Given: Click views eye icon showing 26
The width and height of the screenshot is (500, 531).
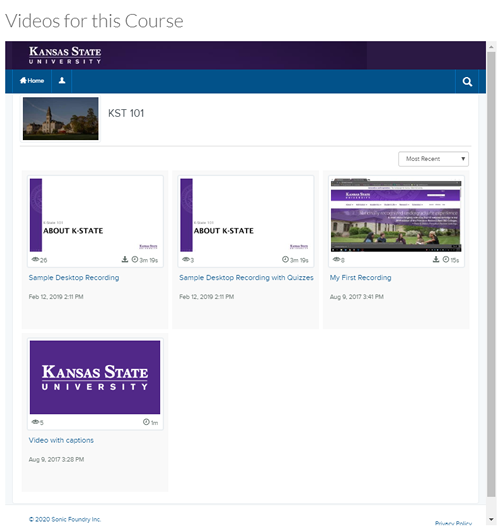Looking at the screenshot, I should [x=35, y=259].
